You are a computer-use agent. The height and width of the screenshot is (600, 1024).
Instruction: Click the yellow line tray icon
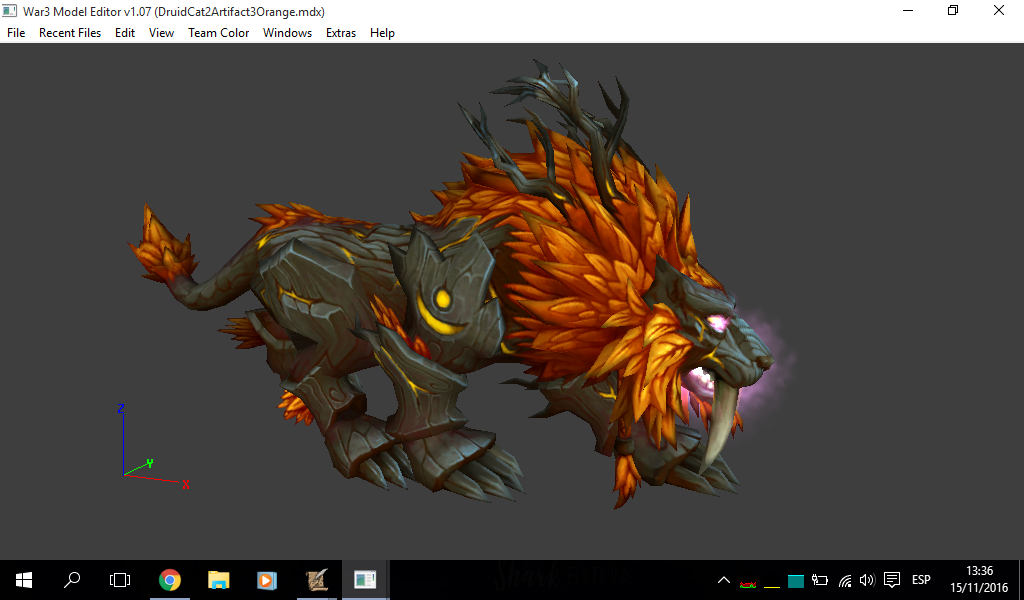772,585
